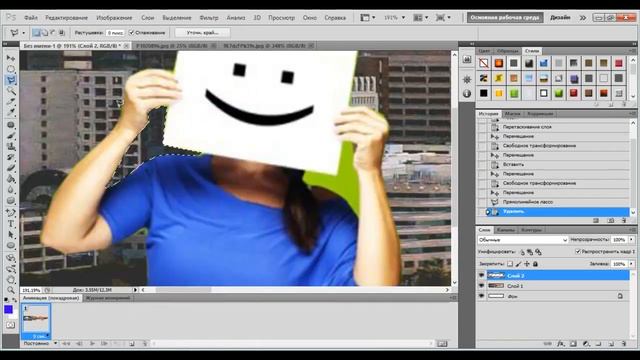Image resolution: width=640 pixels, height=360 pixels.
Task: Select the Magic Wand tool
Action: pos(11,91)
